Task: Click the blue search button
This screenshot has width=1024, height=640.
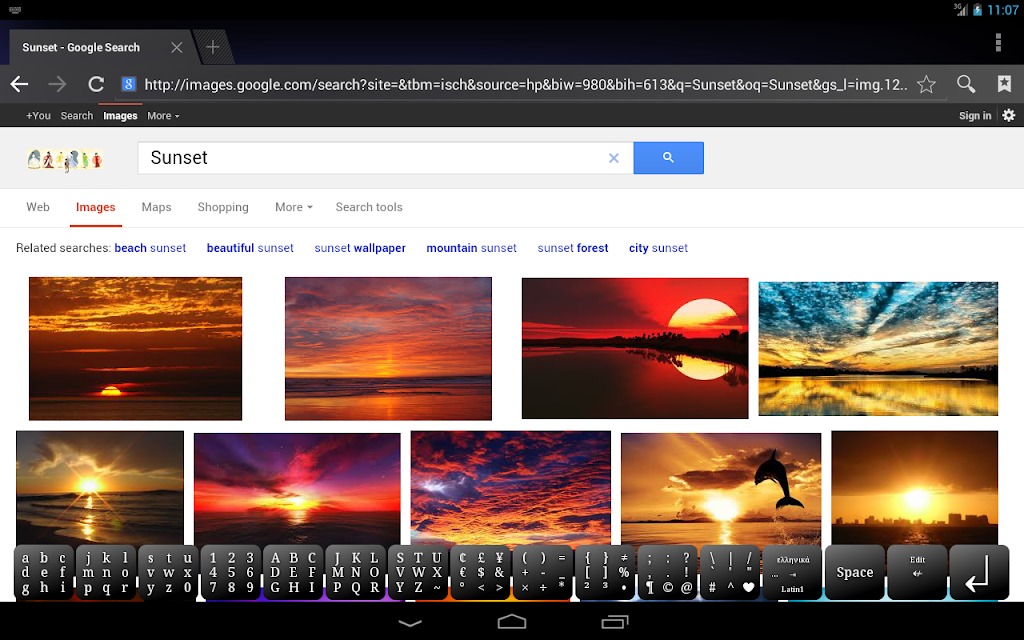Action: 668,158
